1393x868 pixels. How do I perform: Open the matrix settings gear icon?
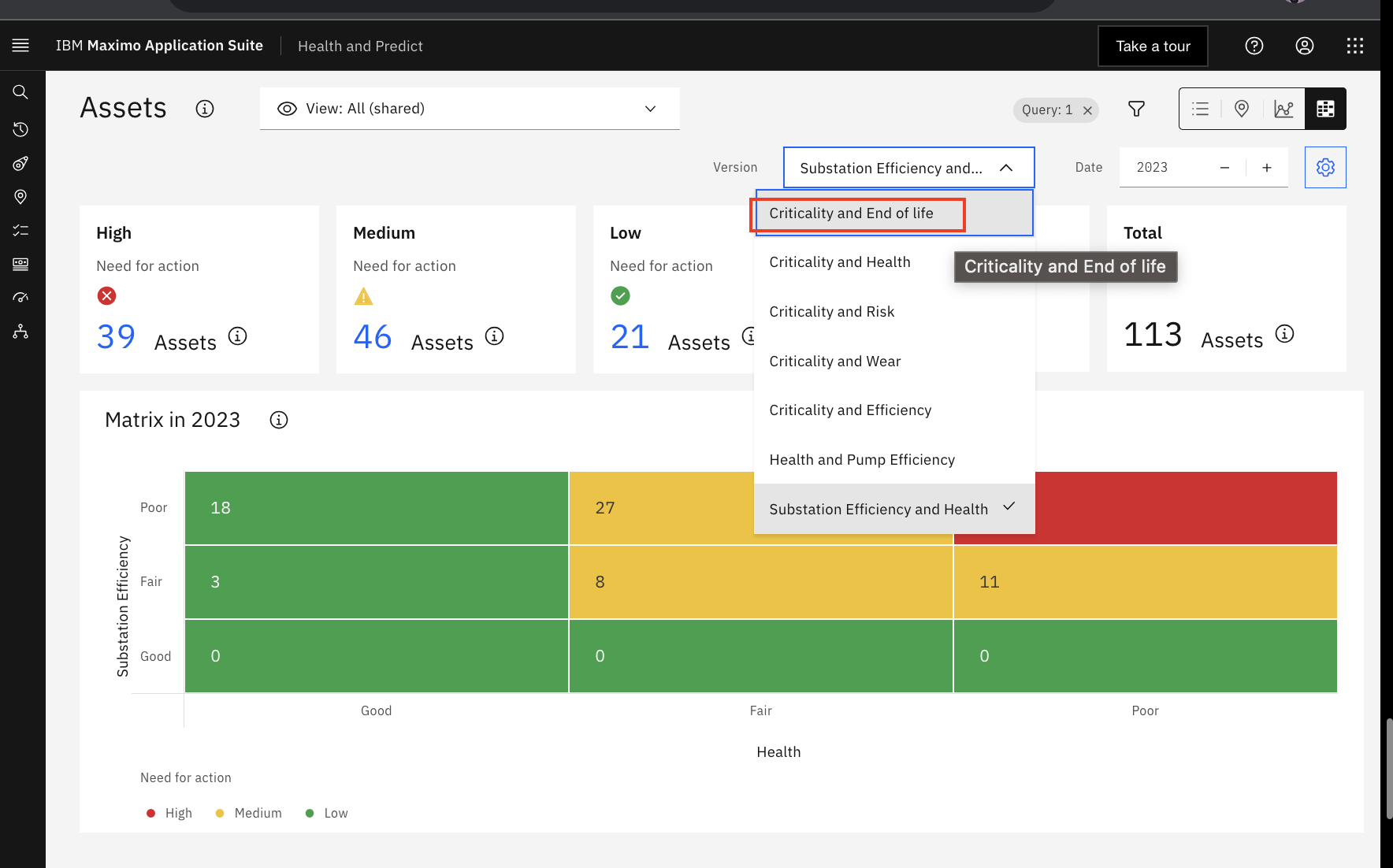pos(1325,167)
